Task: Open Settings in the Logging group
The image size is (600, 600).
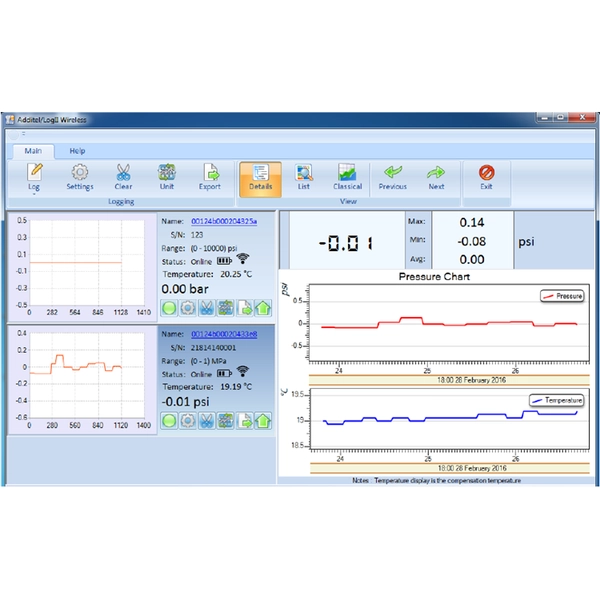Action: click(x=80, y=175)
